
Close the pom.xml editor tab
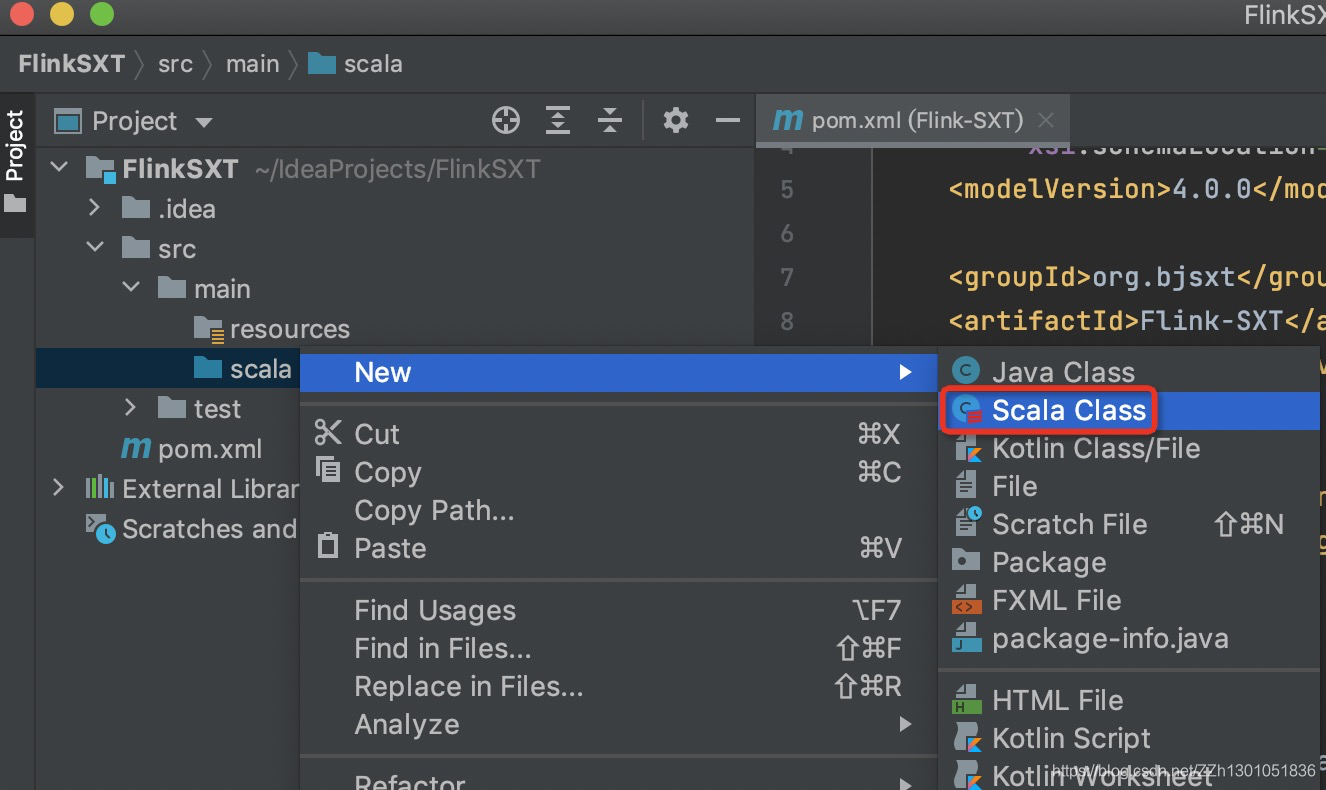pyautogui.click(x=1046, y=121)
